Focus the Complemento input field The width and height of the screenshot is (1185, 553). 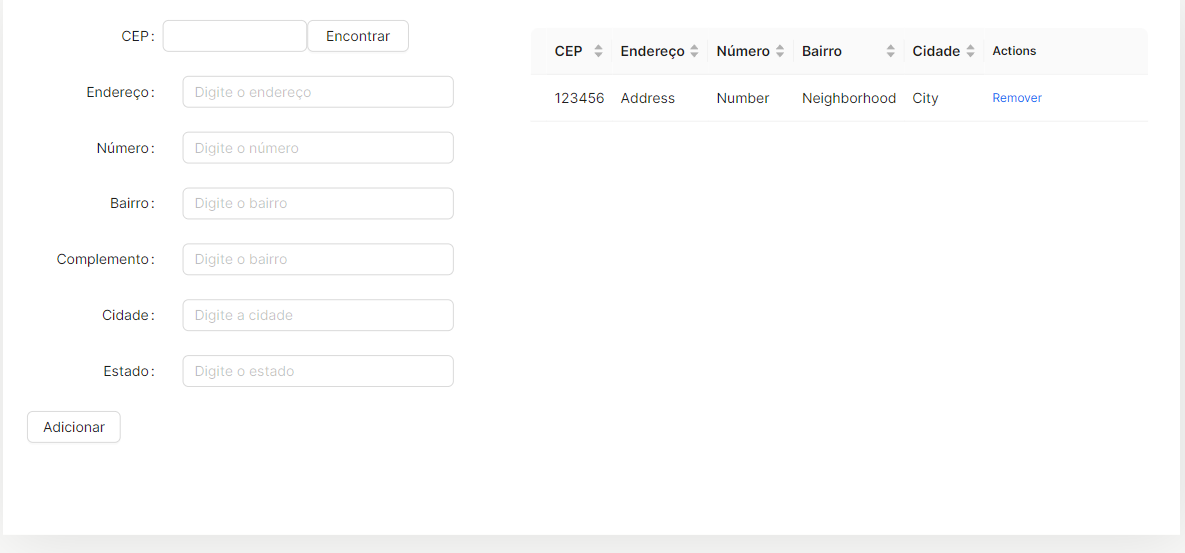point(318,259)
